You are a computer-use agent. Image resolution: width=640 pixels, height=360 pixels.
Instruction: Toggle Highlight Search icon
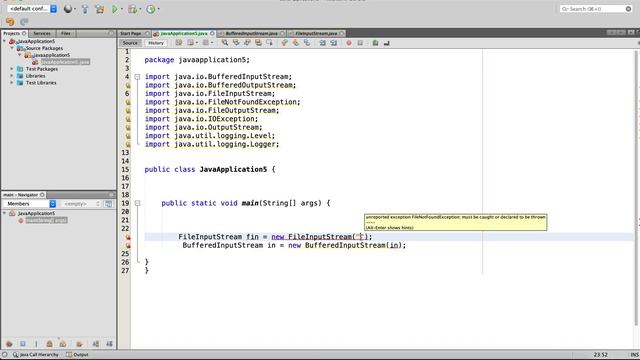pyautogui.click(x=258, y=43)
